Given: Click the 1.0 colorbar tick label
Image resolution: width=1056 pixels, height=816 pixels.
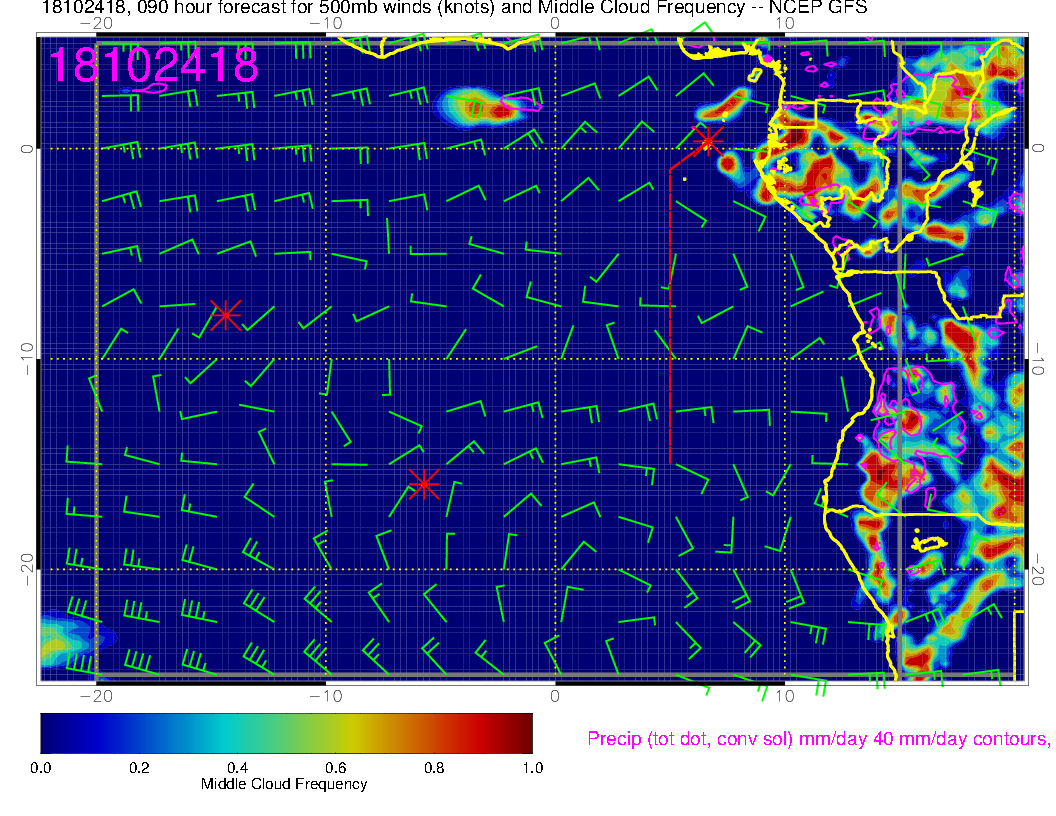Looking at the screenshot, I should click(x=533, y=768).
